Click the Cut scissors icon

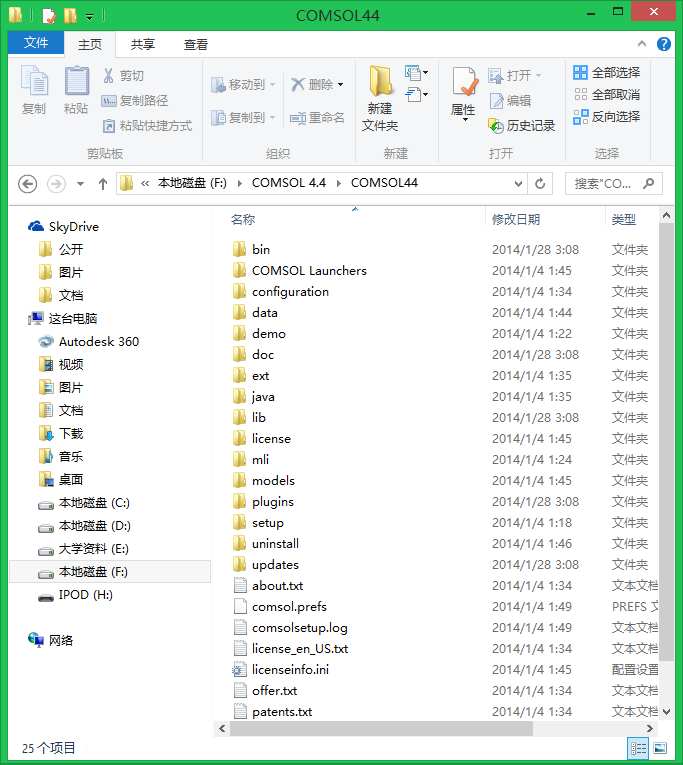pos(108,76)
